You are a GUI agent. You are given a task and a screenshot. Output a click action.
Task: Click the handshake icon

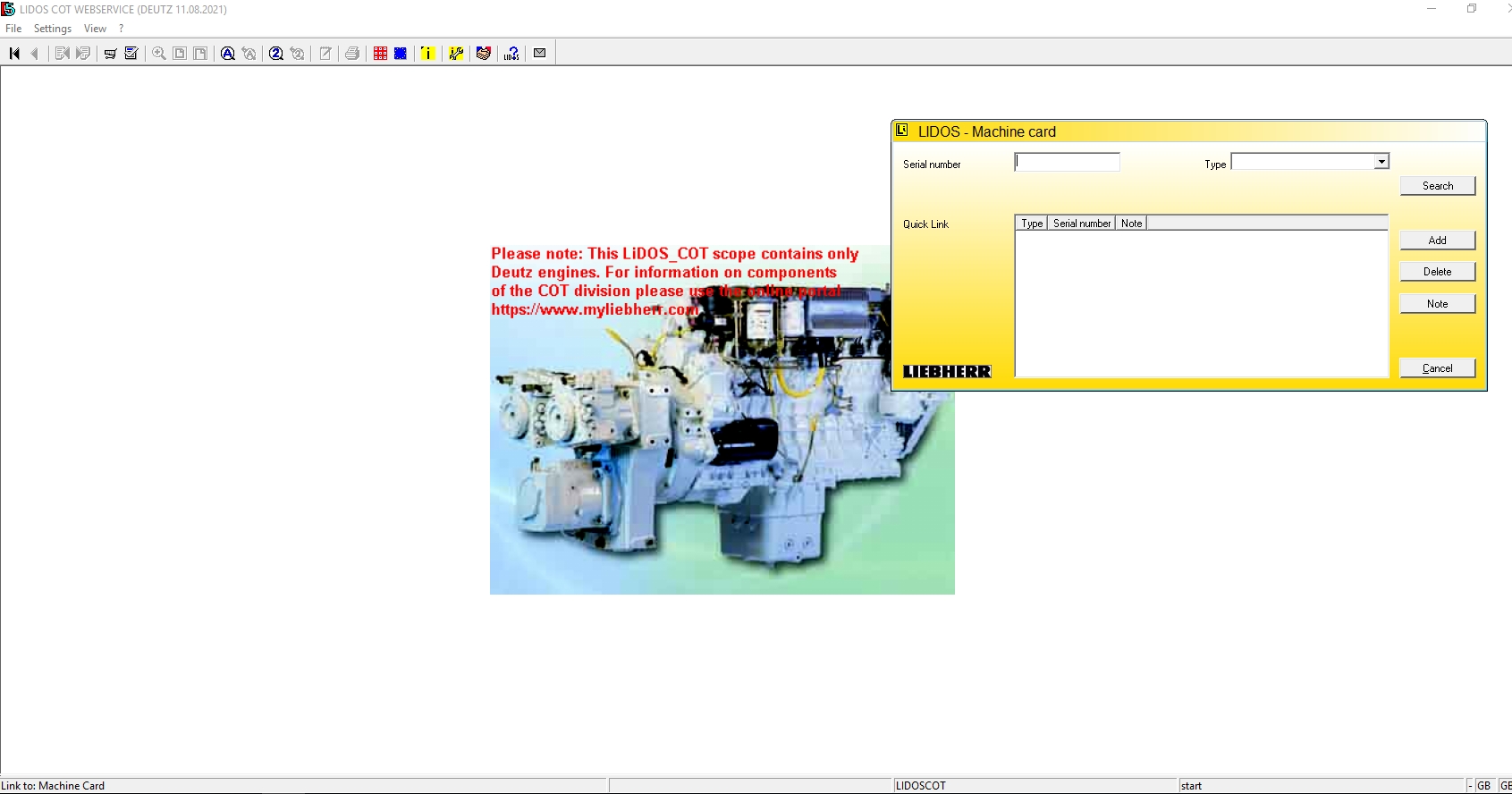[484, 54]
